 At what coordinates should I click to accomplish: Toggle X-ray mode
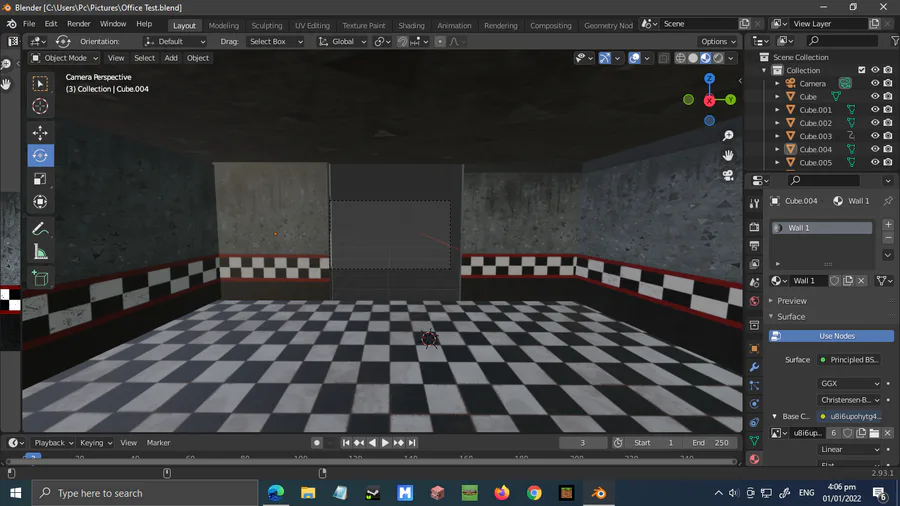[x=664, y=58]
